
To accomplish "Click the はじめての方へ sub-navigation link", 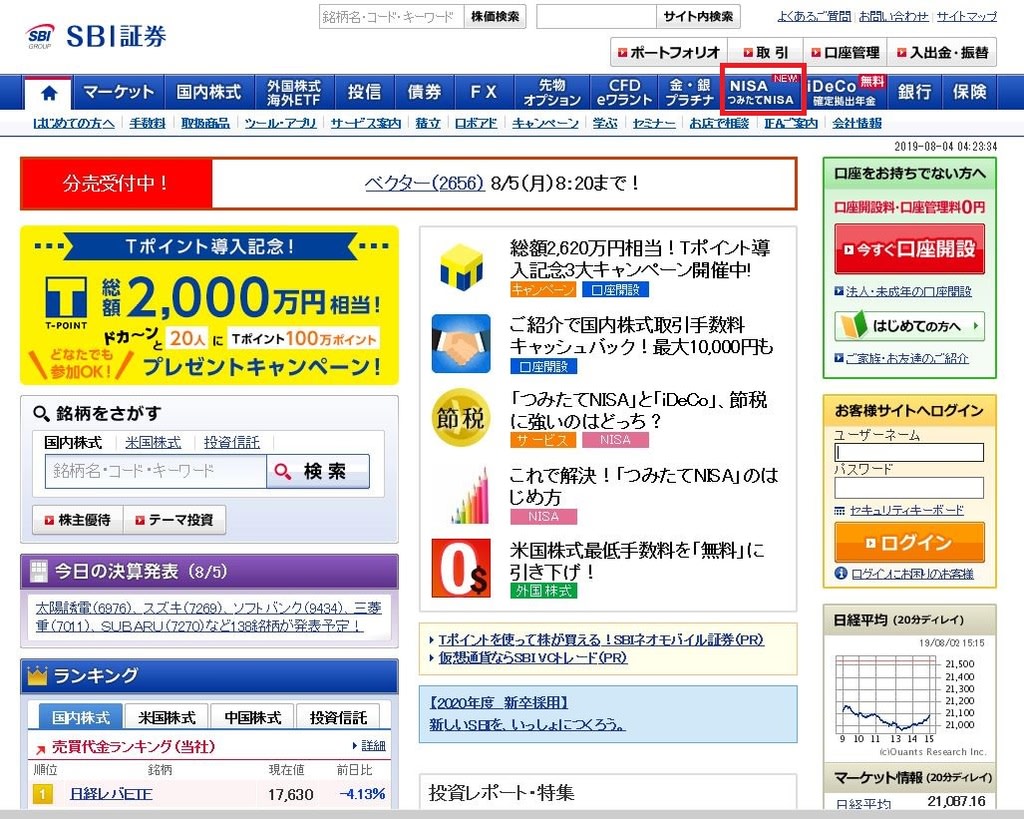I will (x=73, y=123).
